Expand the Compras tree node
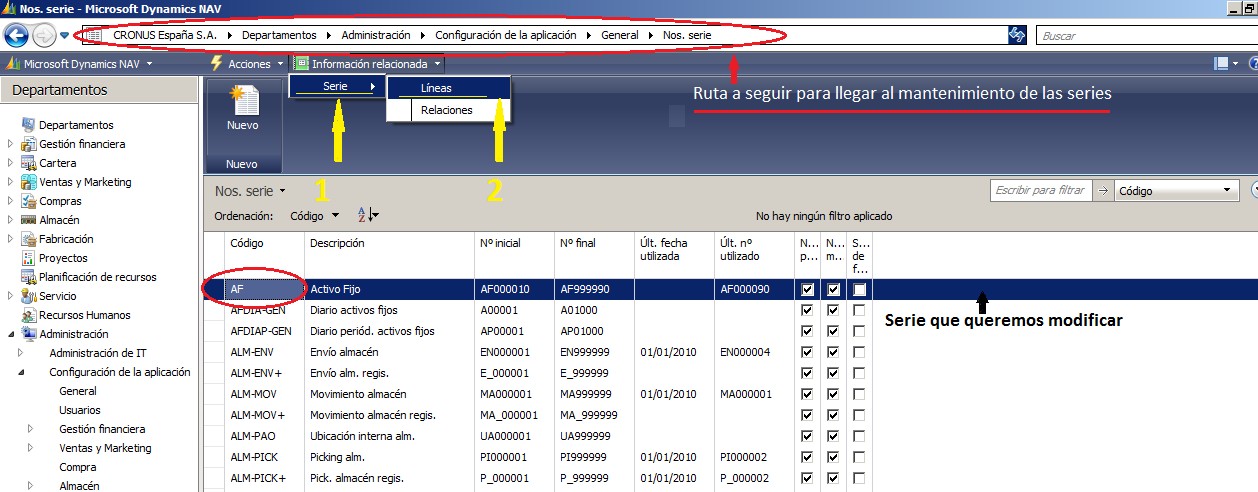Image resolution: width=1258 pixels, height=492 pixels. coord(11,201)
